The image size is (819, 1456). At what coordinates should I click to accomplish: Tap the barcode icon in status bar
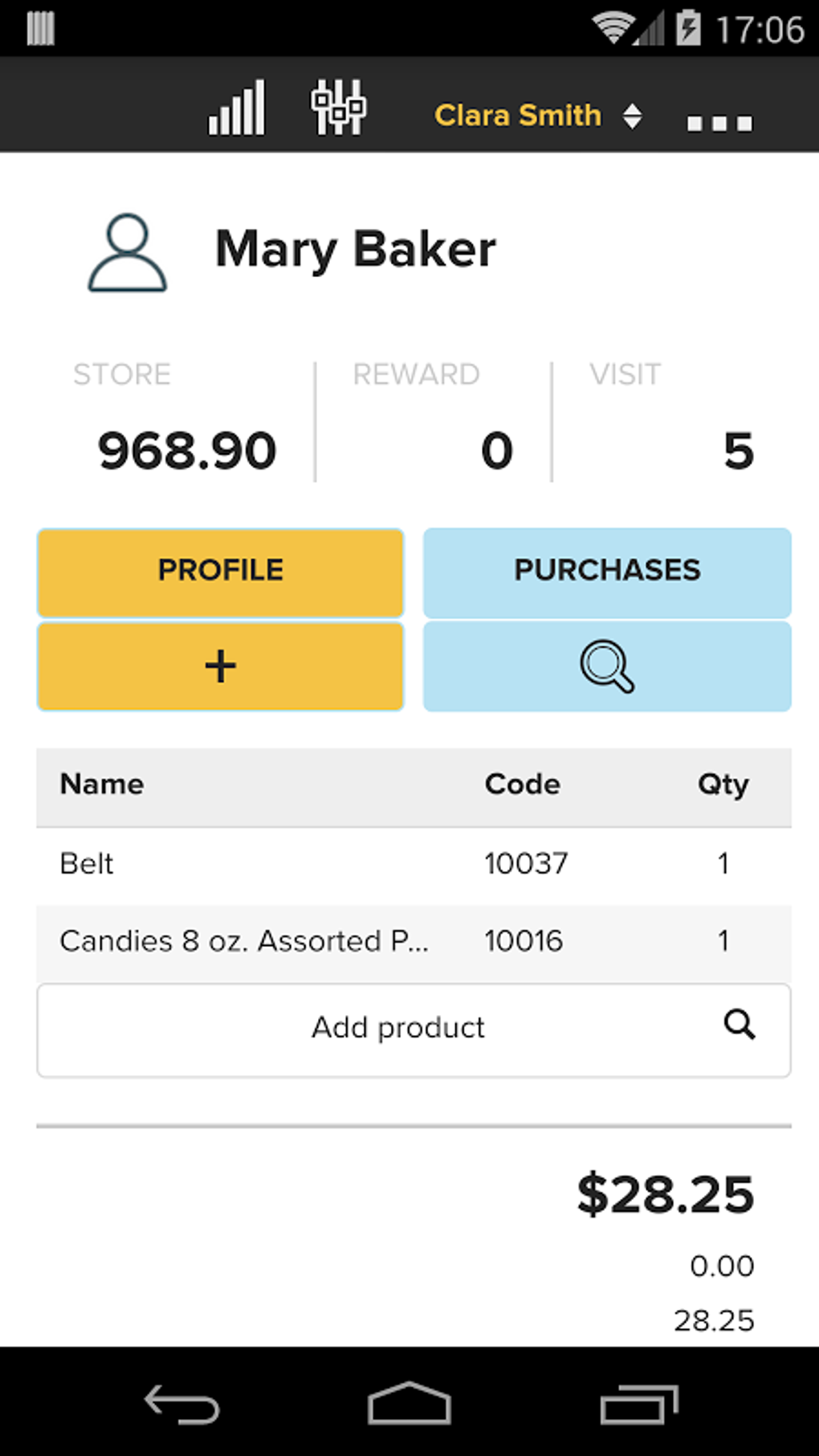point(40,29)
